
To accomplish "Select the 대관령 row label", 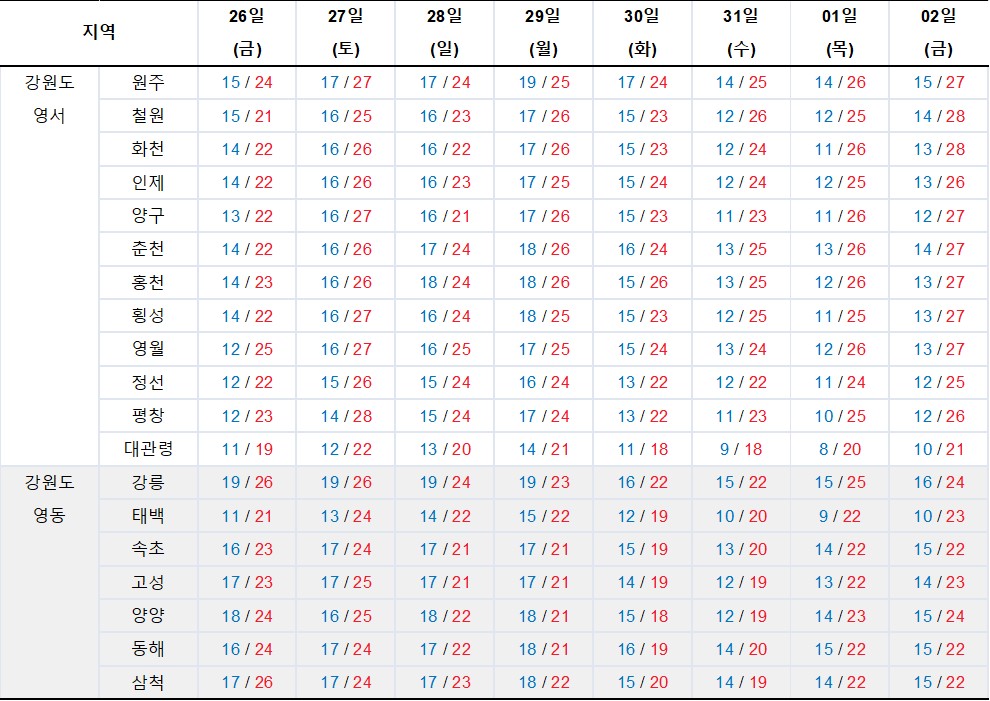I will [148, 449].
